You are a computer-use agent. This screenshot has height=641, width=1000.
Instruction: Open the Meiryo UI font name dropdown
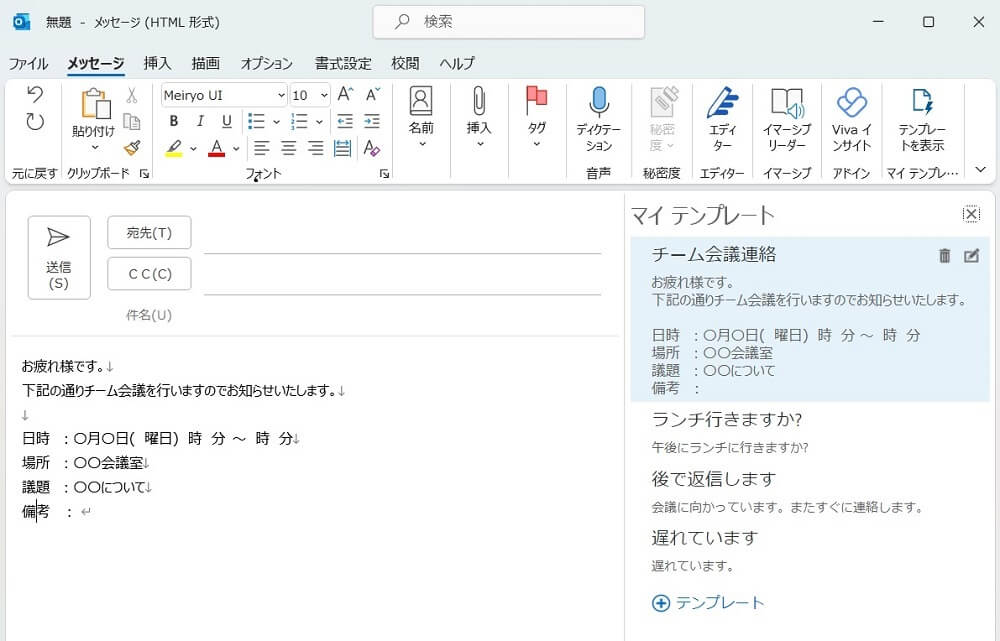[x=280, y=95]
